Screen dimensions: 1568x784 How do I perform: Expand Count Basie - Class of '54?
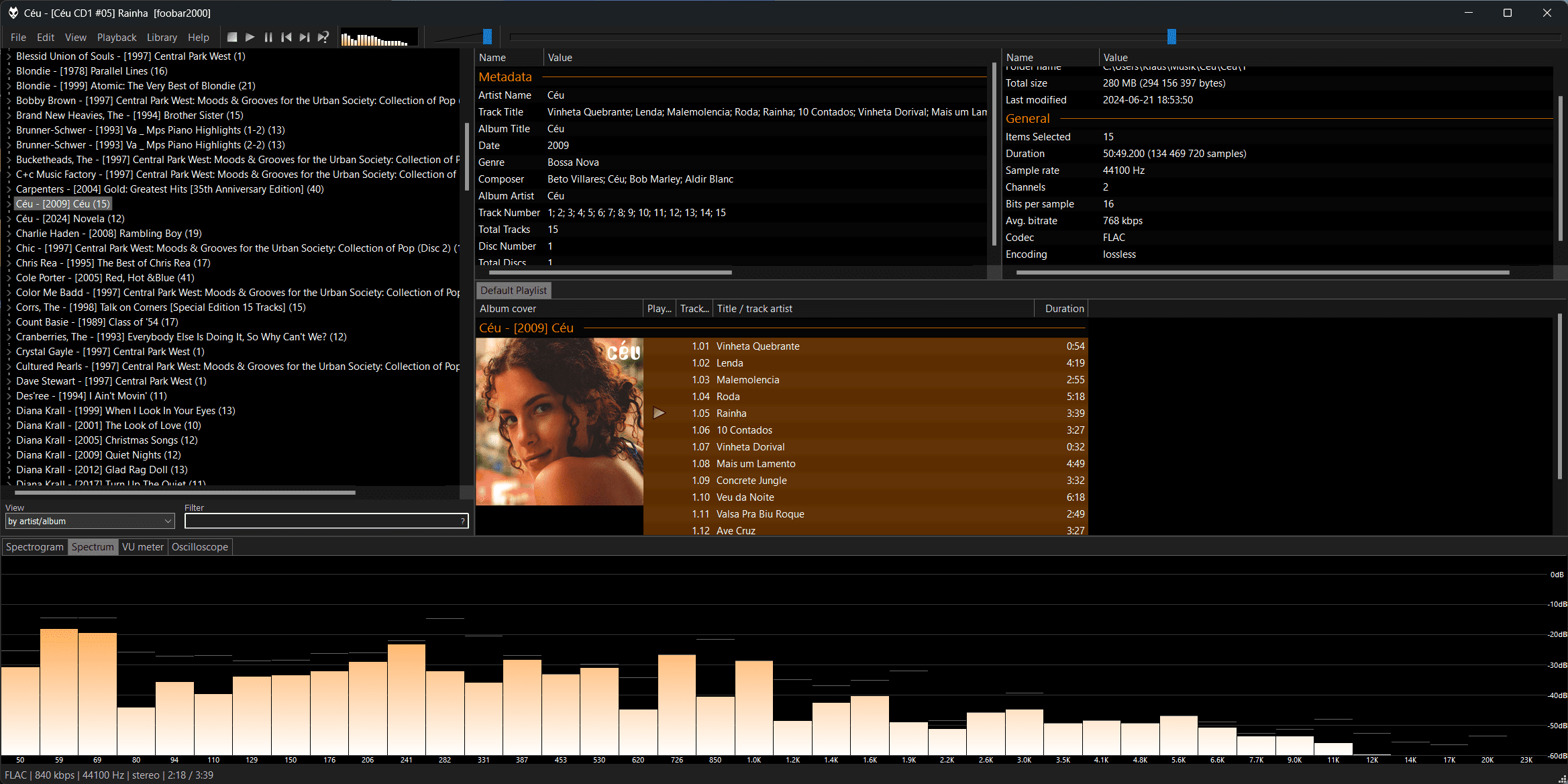pyautogui.click(x=9, y=322)
